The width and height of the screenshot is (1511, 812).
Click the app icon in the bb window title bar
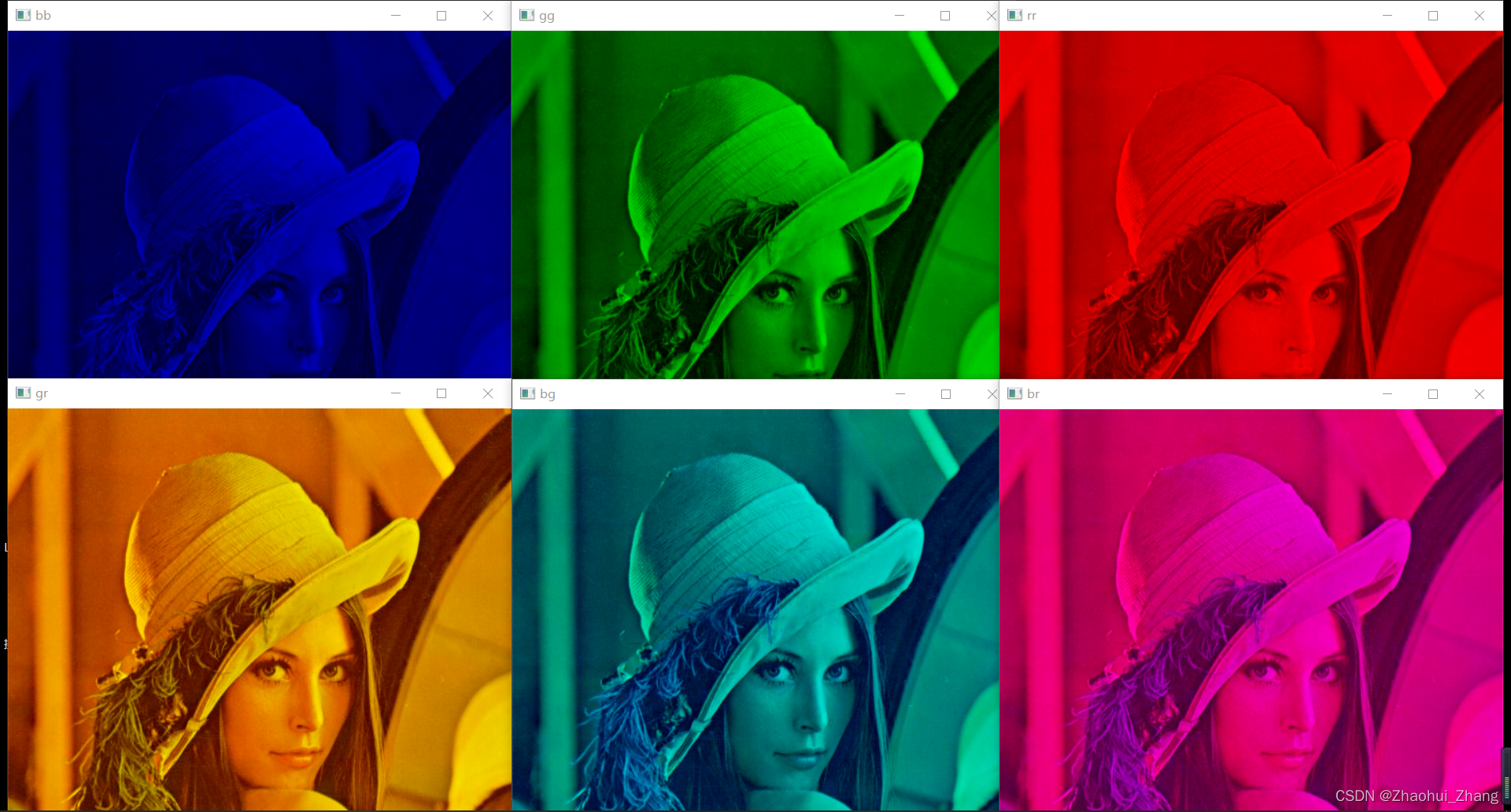[23, 15]
